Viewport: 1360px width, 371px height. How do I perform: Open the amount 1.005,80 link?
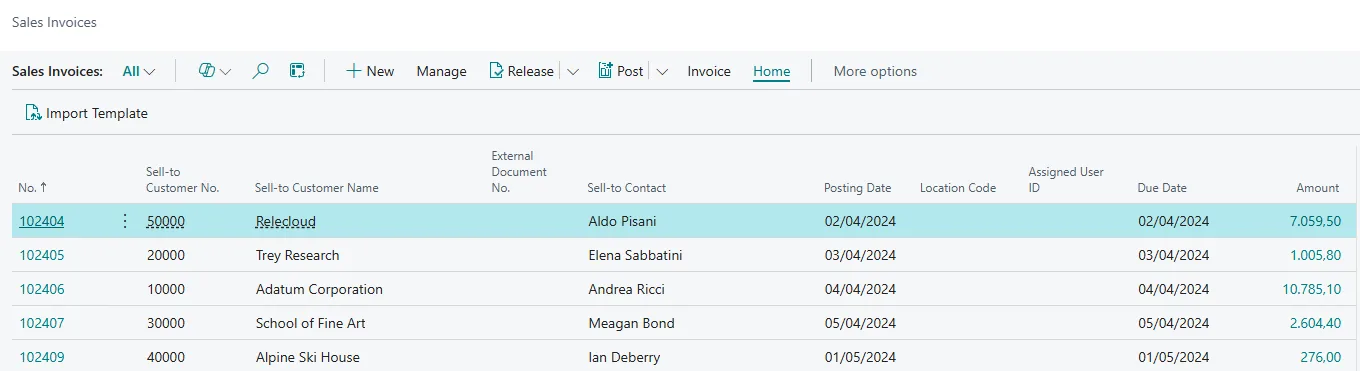[1315, 255]
